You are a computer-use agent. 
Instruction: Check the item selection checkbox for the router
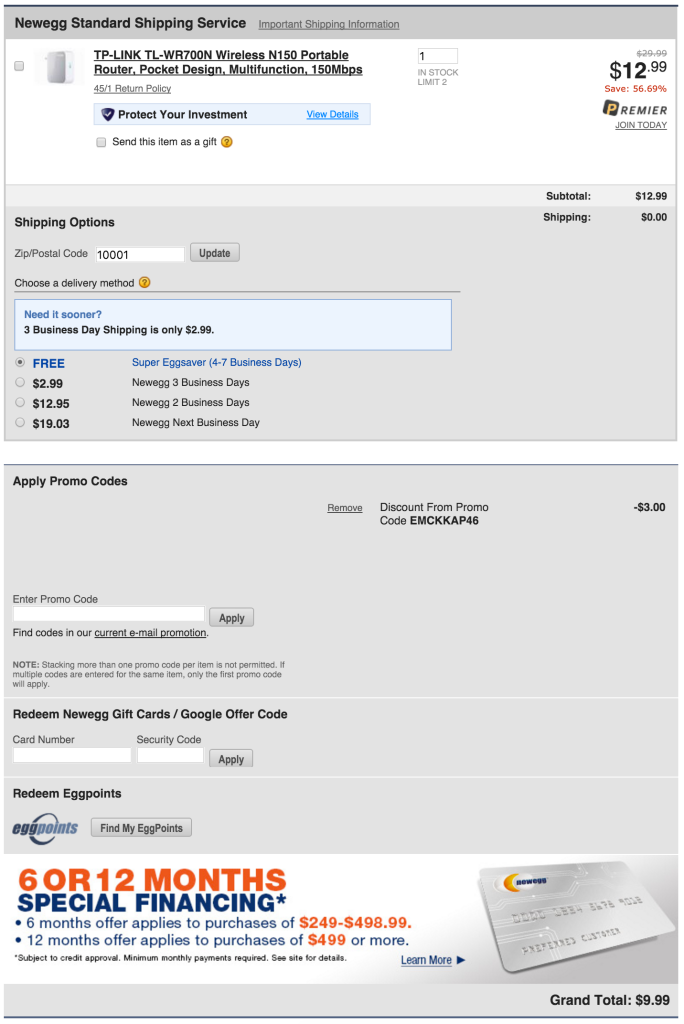coord(19,66)
